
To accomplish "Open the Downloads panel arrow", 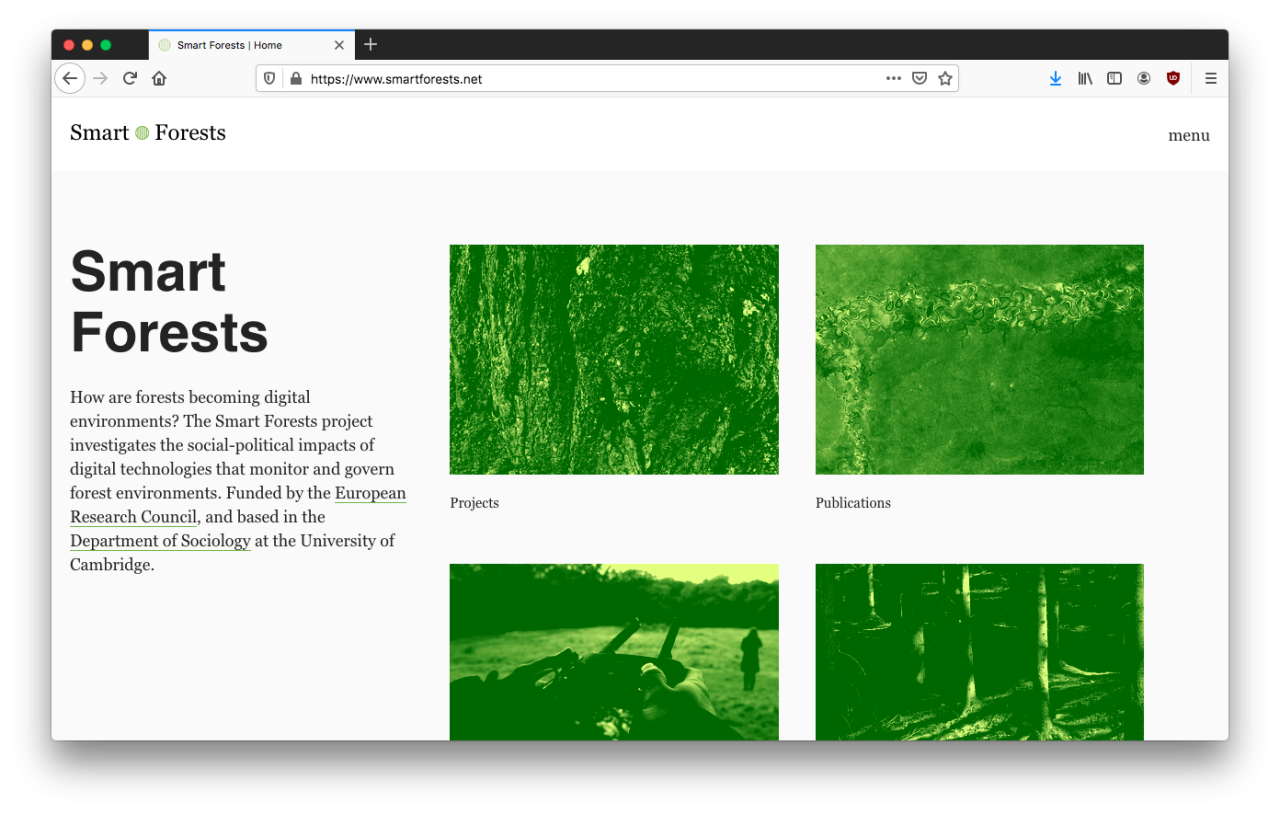I will (x=1055, y=79).
